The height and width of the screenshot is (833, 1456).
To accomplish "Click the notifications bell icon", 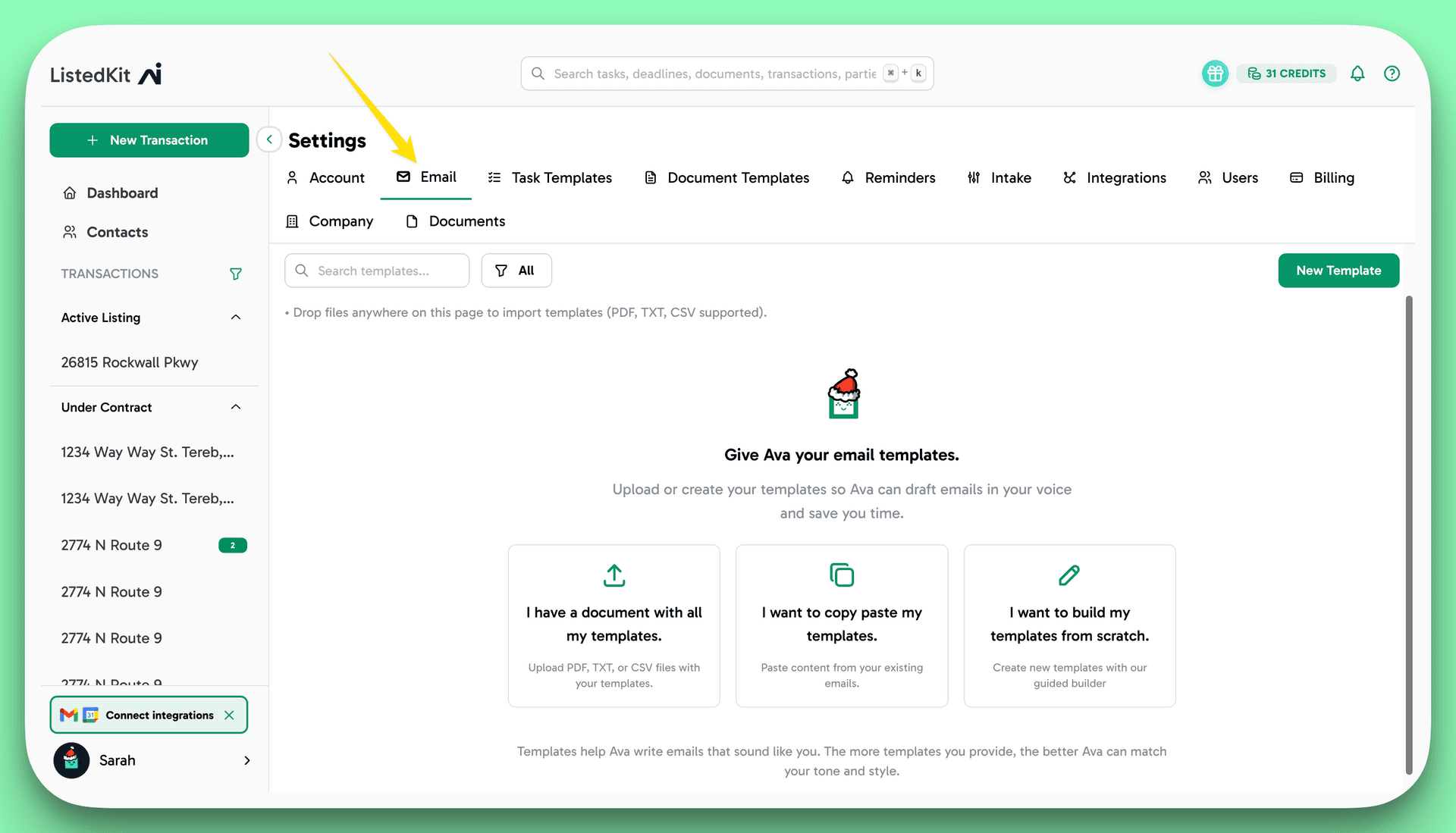I will pyautogui.click(x=1357, y=74).
